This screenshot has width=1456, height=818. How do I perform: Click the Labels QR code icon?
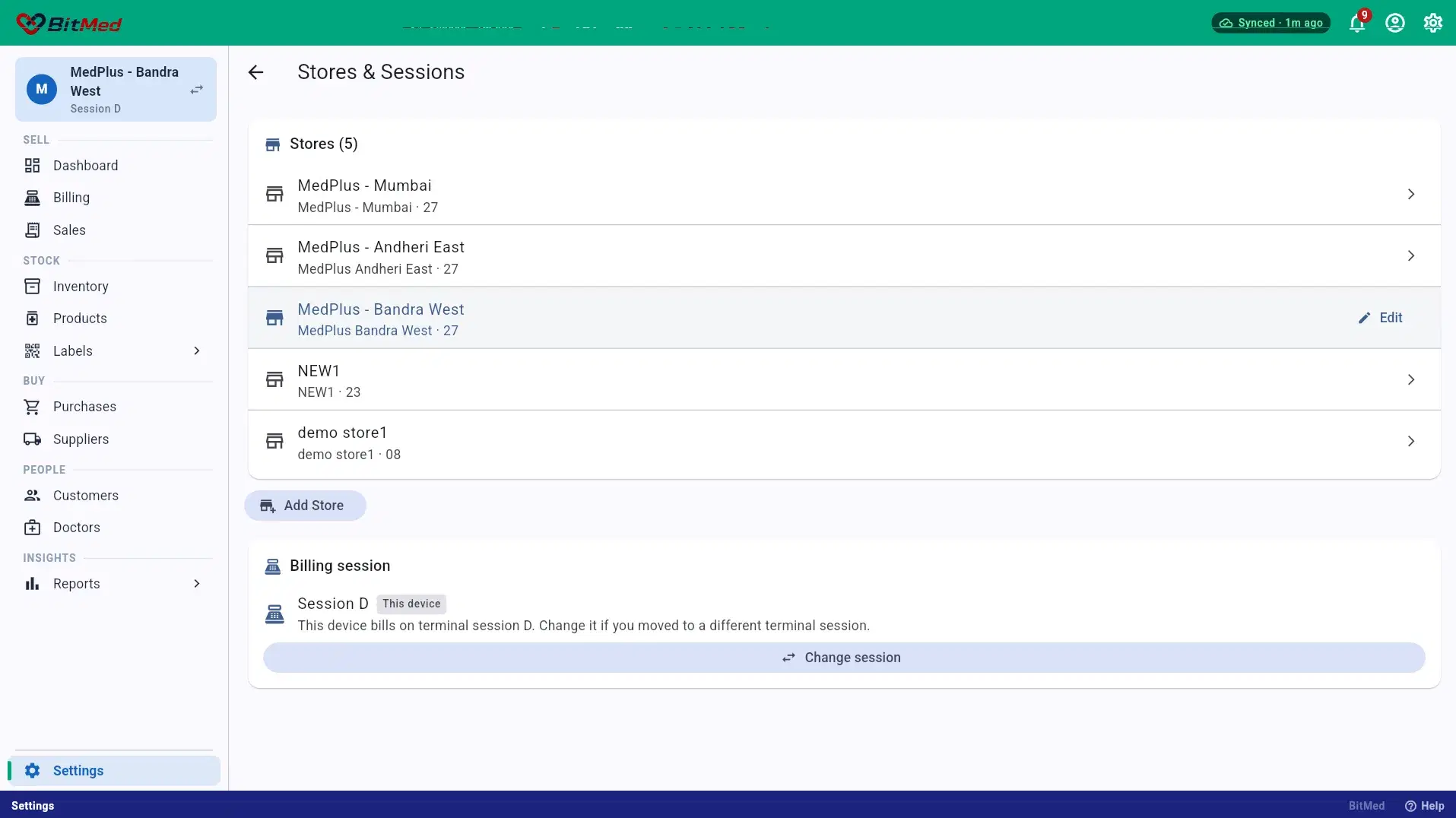pos(32,351)
